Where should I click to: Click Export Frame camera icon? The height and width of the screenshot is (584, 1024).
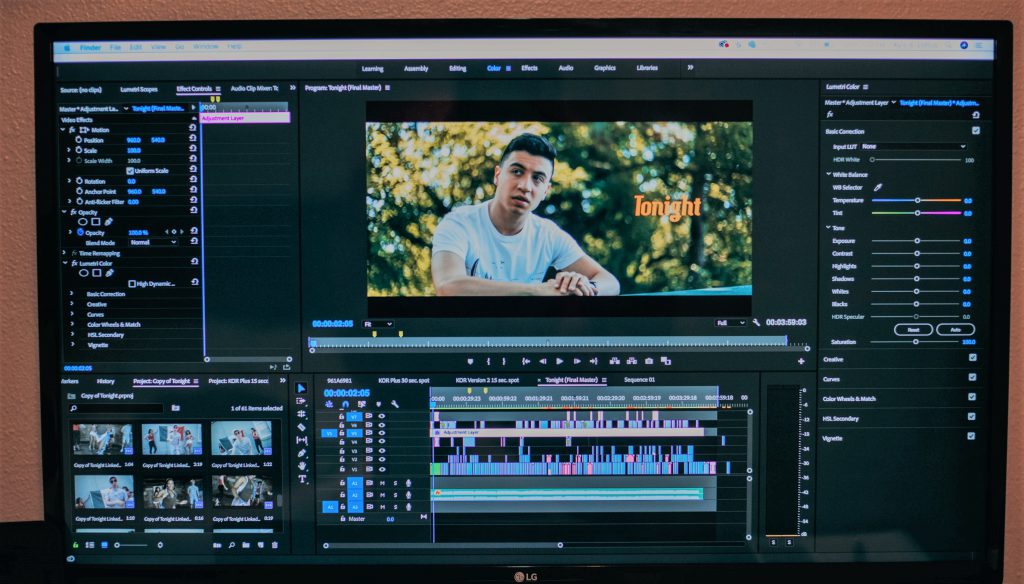pos(648,361)
